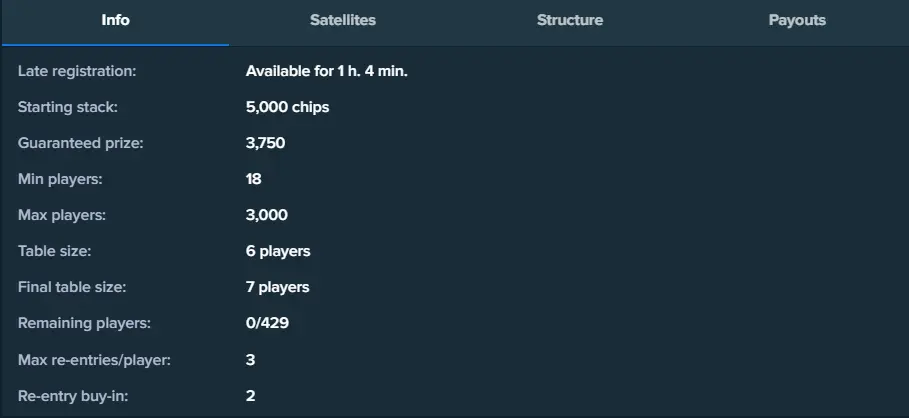Click the 0/429 remaining players value
The image size is (909, 418).
[267, 323]
